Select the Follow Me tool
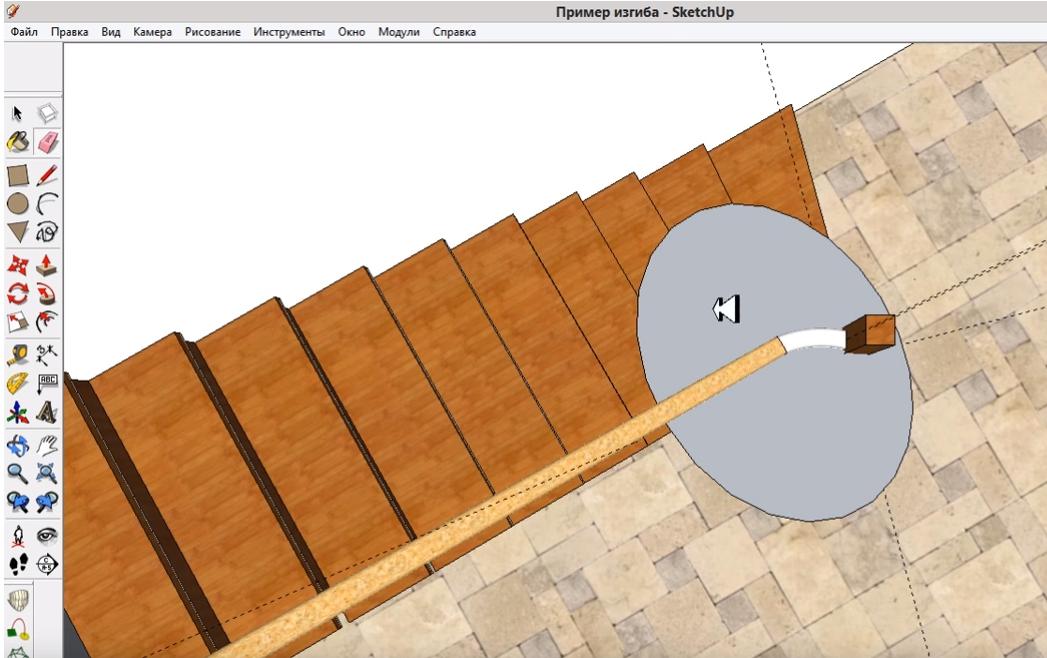Image resolution: width=1047 pixels, height=658 pixels. point(47,294)
